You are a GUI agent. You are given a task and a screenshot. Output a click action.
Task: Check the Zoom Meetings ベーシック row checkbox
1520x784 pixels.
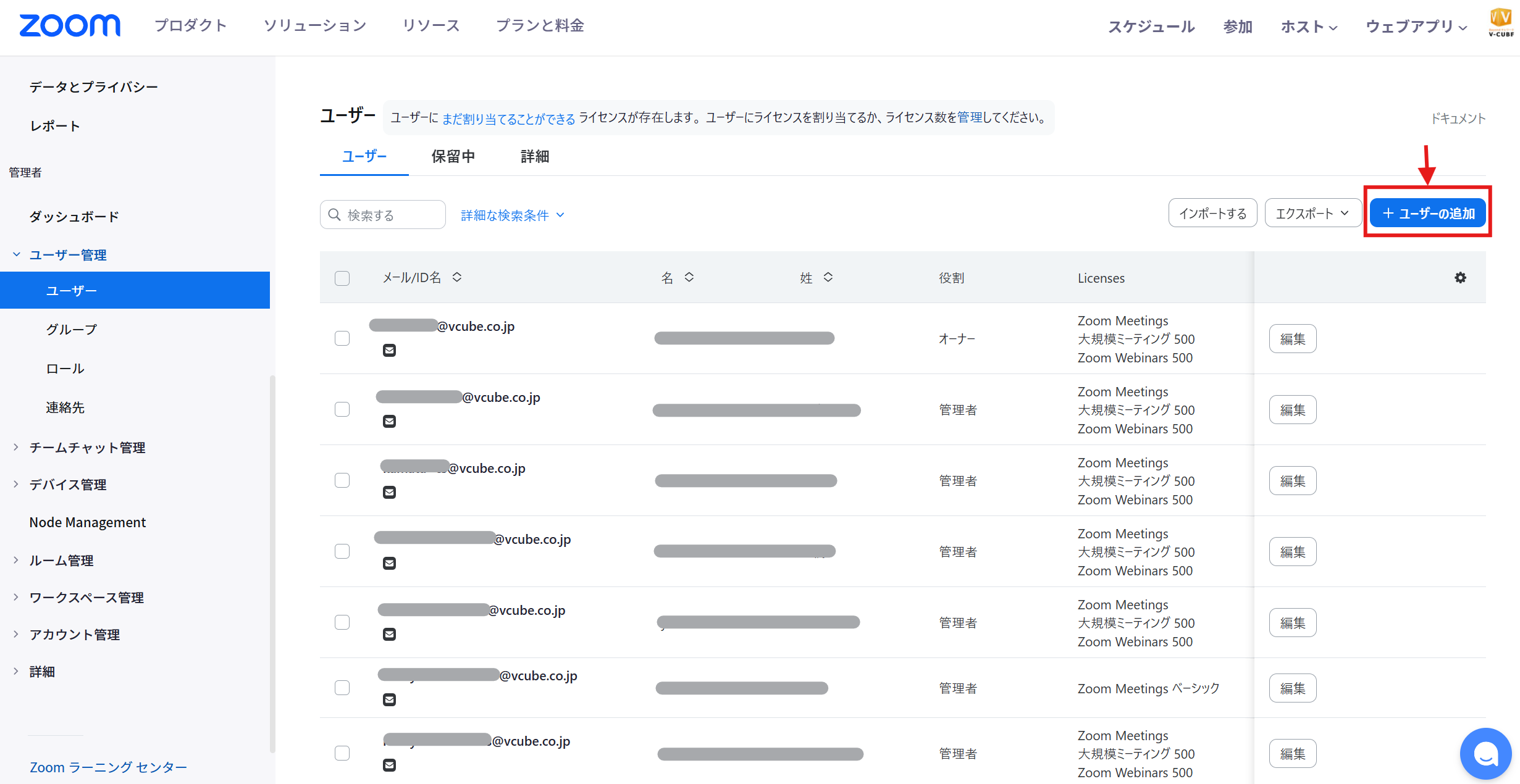tap(342, 688)
